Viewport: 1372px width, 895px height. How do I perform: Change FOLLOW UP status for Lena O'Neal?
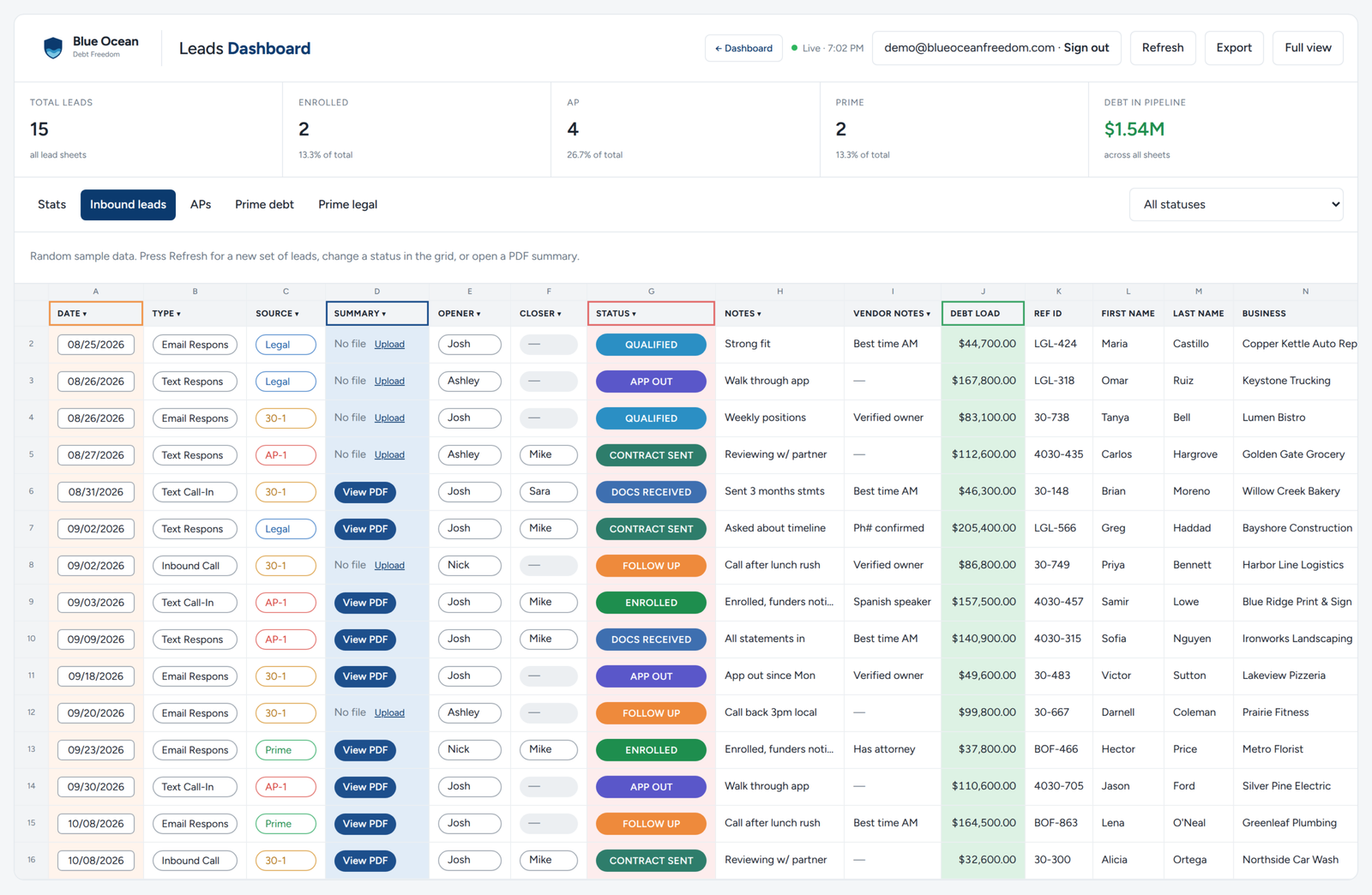pyautogui.click(x=651, y=824)
